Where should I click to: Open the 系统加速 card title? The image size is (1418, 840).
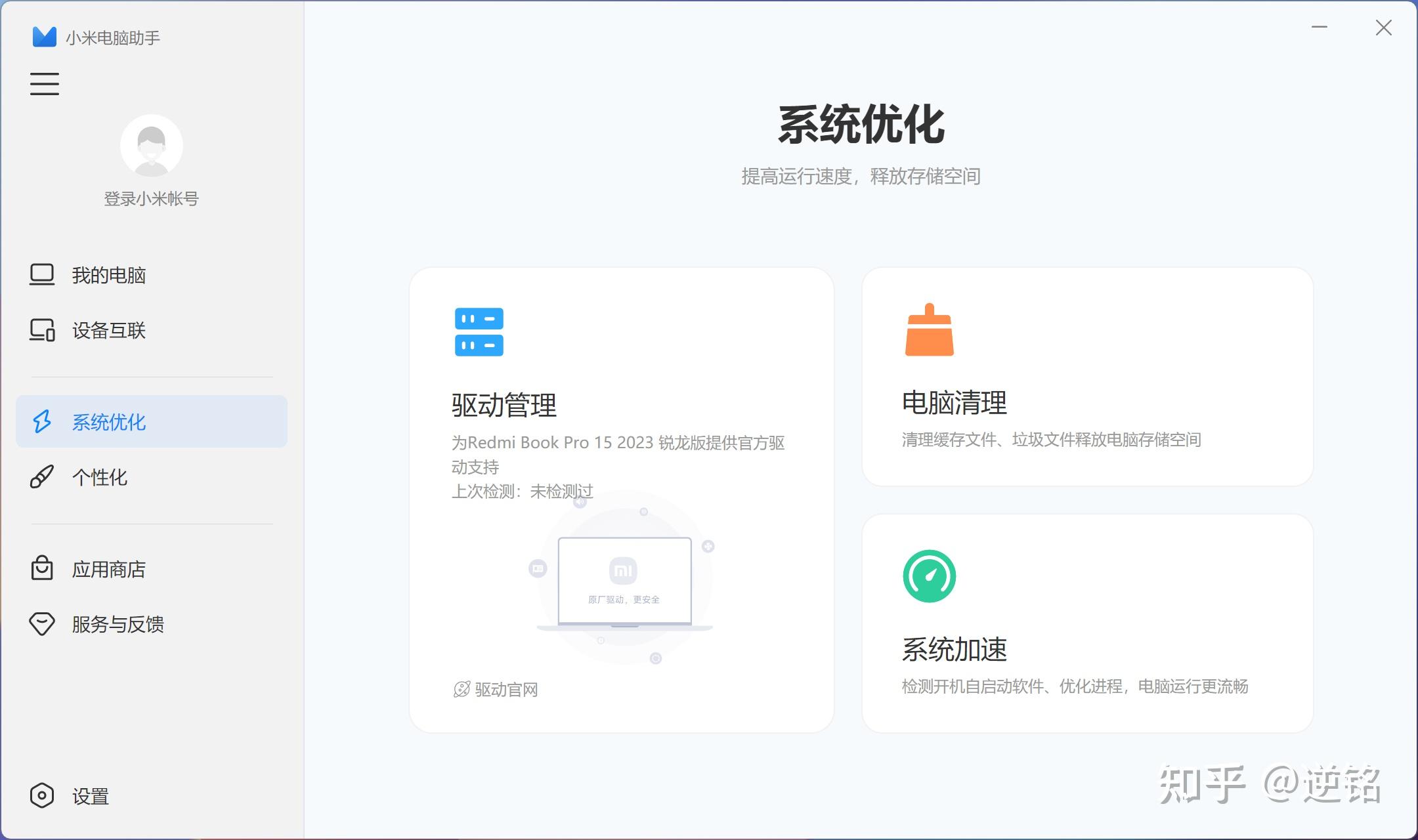pos(955,649)
